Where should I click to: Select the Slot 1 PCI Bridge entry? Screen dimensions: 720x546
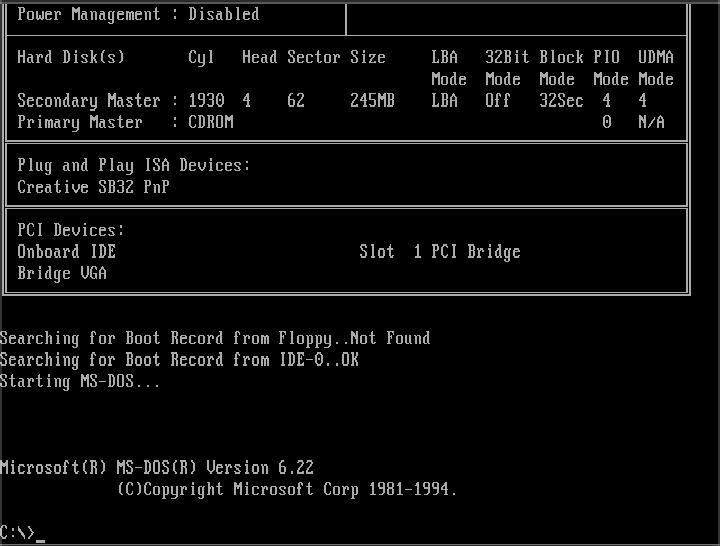click(x=440, y=252)
